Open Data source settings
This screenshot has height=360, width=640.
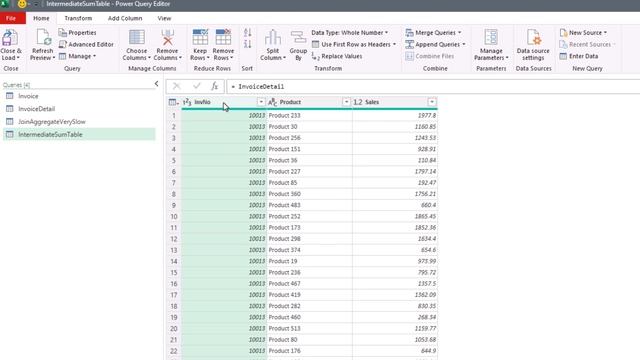tap(533, 45)
